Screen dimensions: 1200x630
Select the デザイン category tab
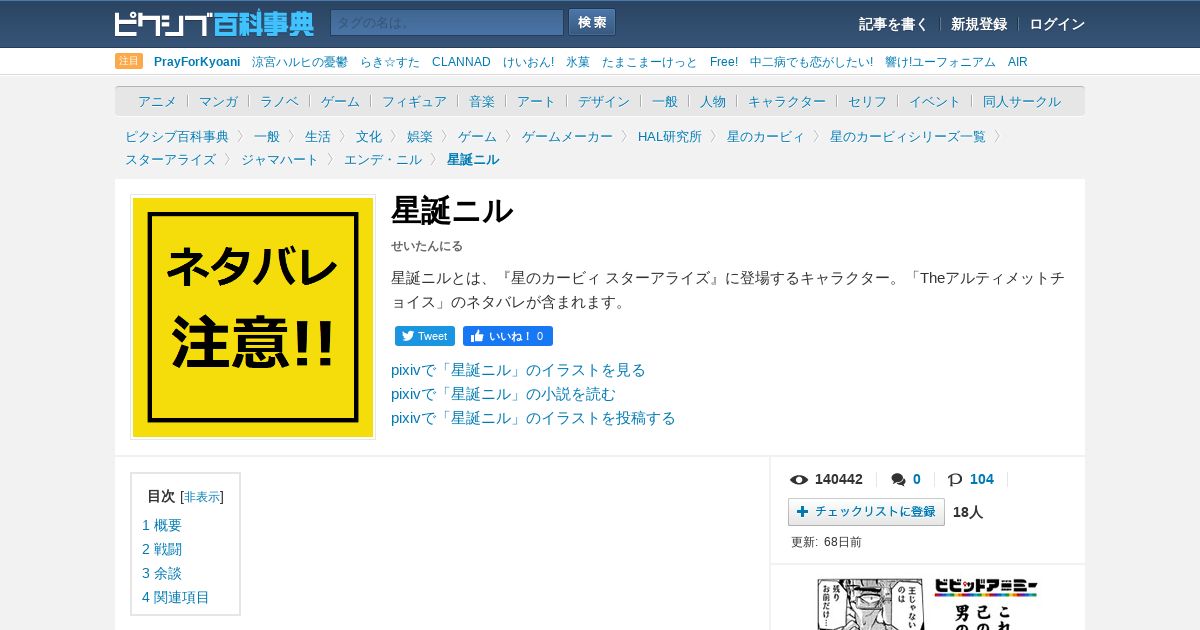click(604, 101)
